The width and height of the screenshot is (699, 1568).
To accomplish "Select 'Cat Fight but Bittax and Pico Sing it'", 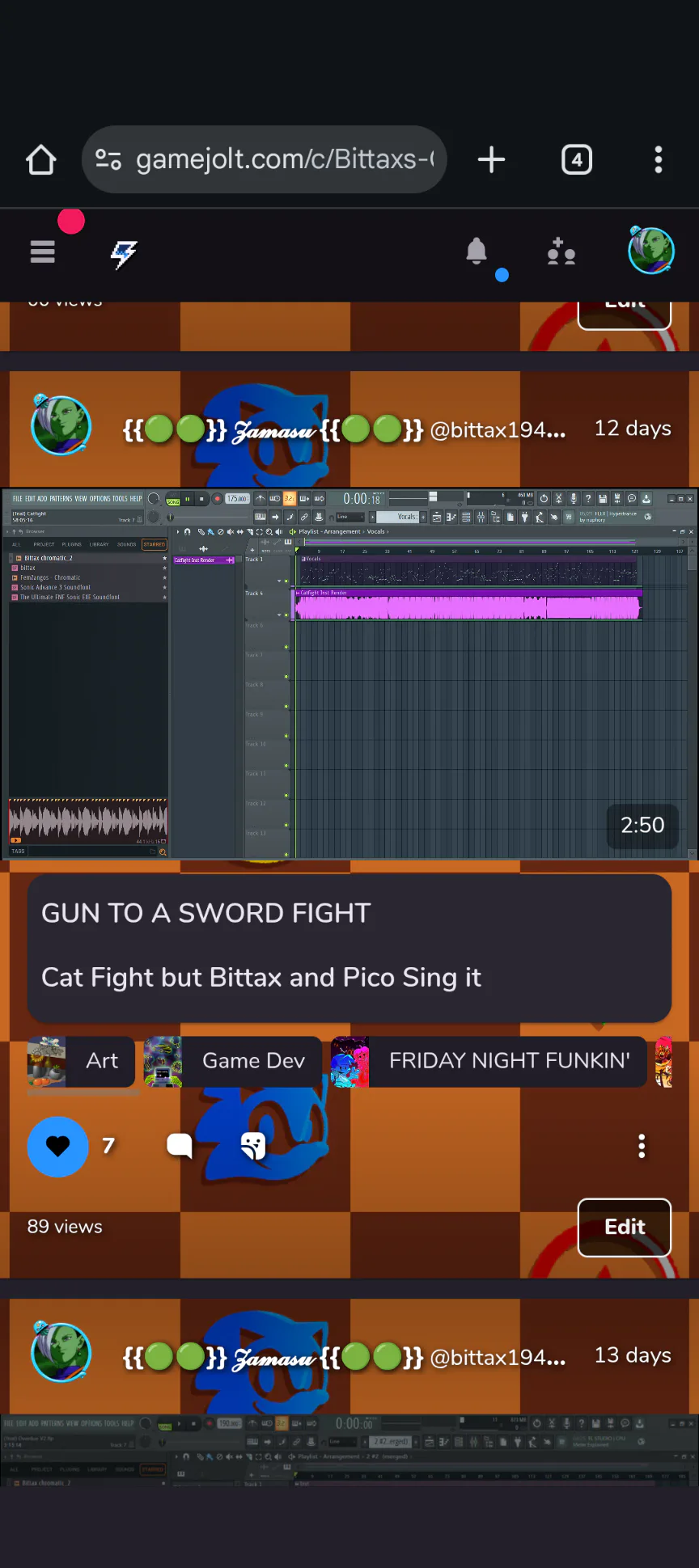I will (x=261, y=978).
